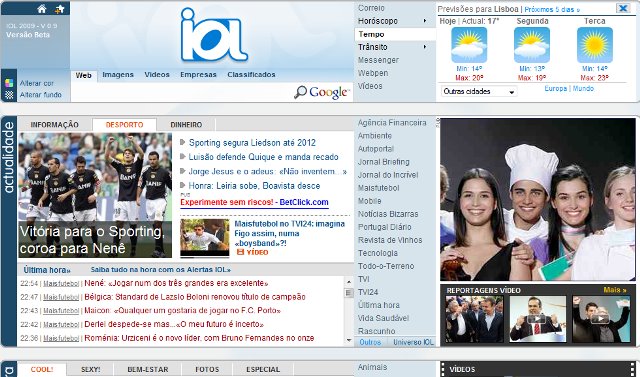This screenshot has height=377, width=640.
Task: Click Terça's sunny weather icon
Action: pos(595,45)
